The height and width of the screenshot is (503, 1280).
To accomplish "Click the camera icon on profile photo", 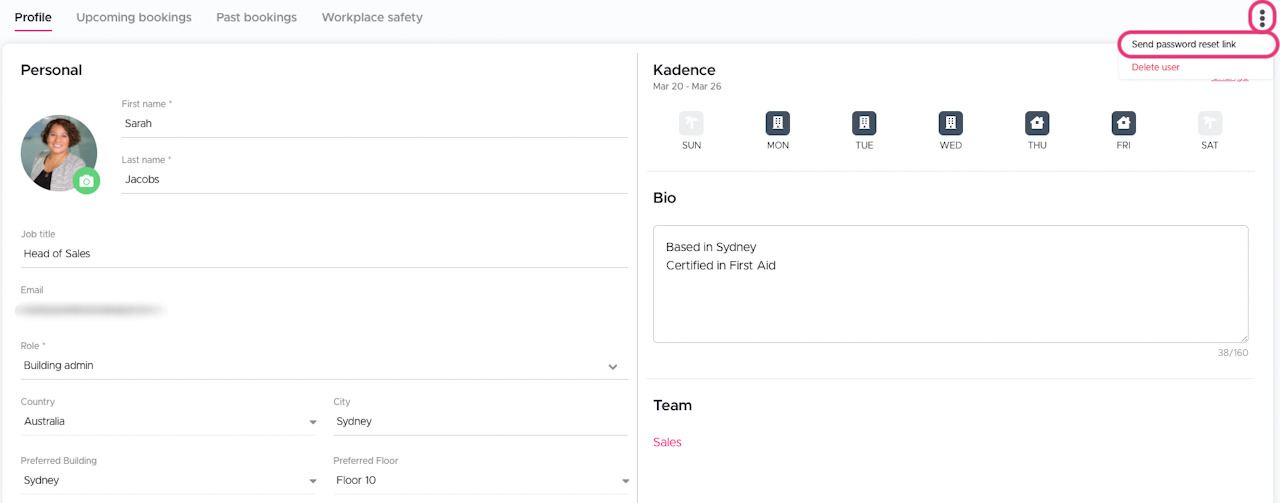I will [87, 181].
